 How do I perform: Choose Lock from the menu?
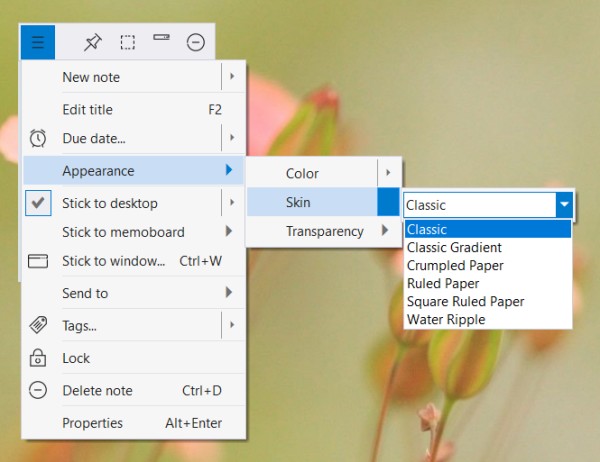tap(134, 358)
